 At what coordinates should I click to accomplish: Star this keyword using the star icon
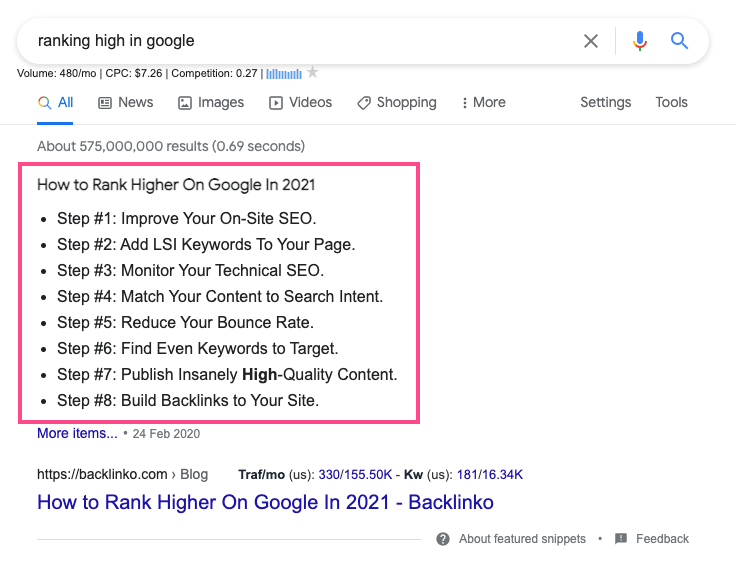313,72
